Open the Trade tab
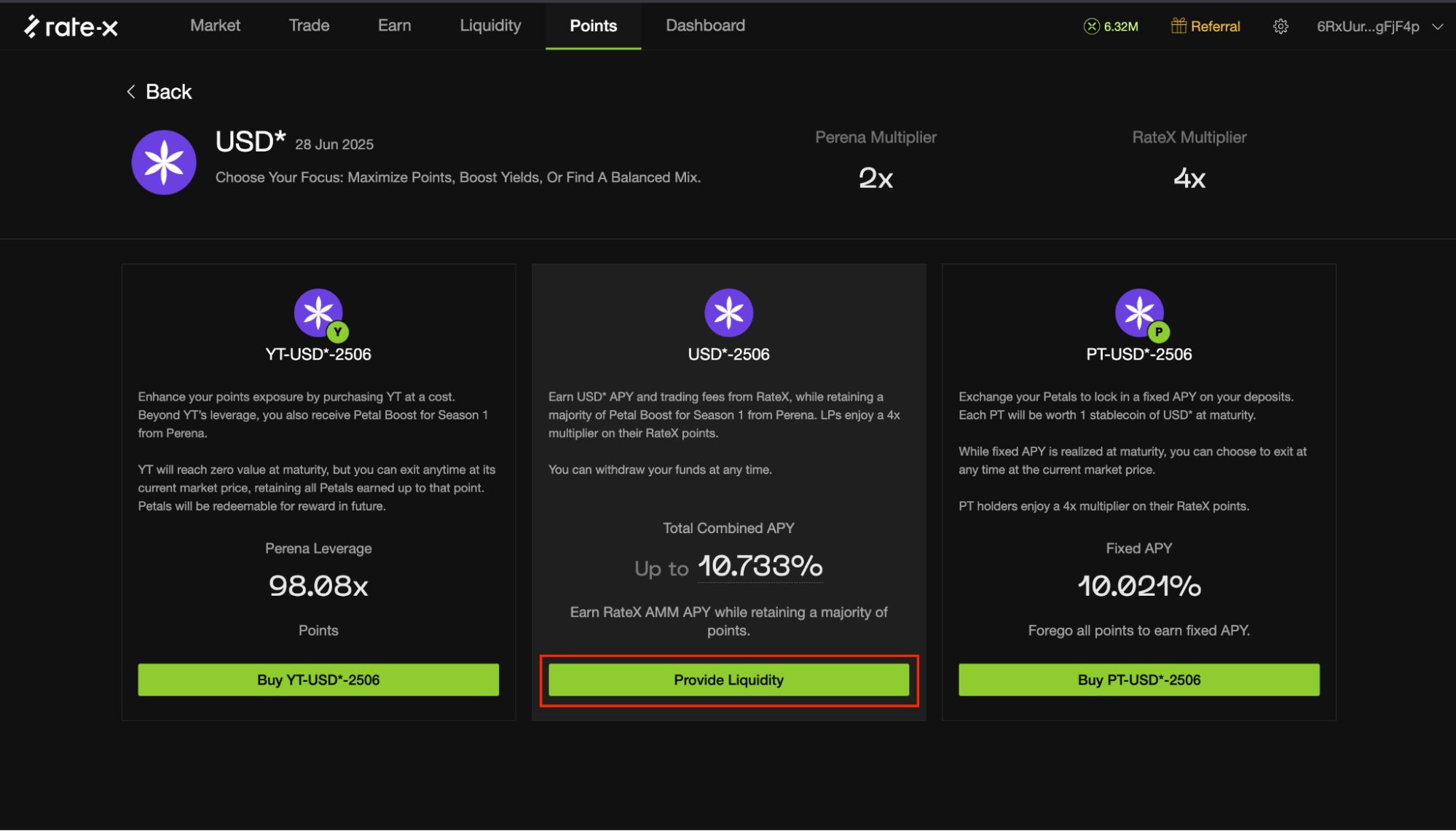Image resolution: width=1456 pixels, height=831 pixels. 309,25
